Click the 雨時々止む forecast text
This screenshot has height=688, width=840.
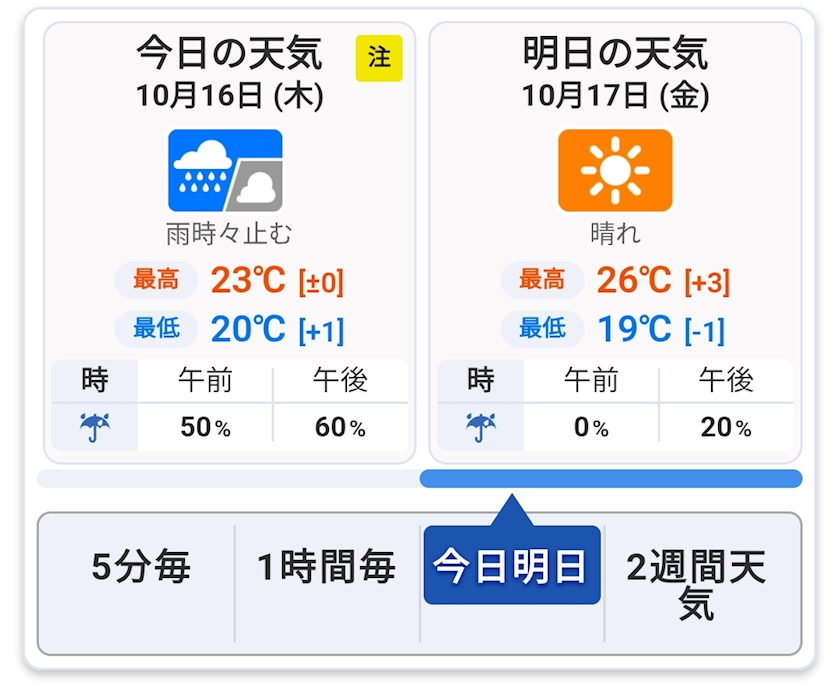pyautogui.click(x=229, y=234)
